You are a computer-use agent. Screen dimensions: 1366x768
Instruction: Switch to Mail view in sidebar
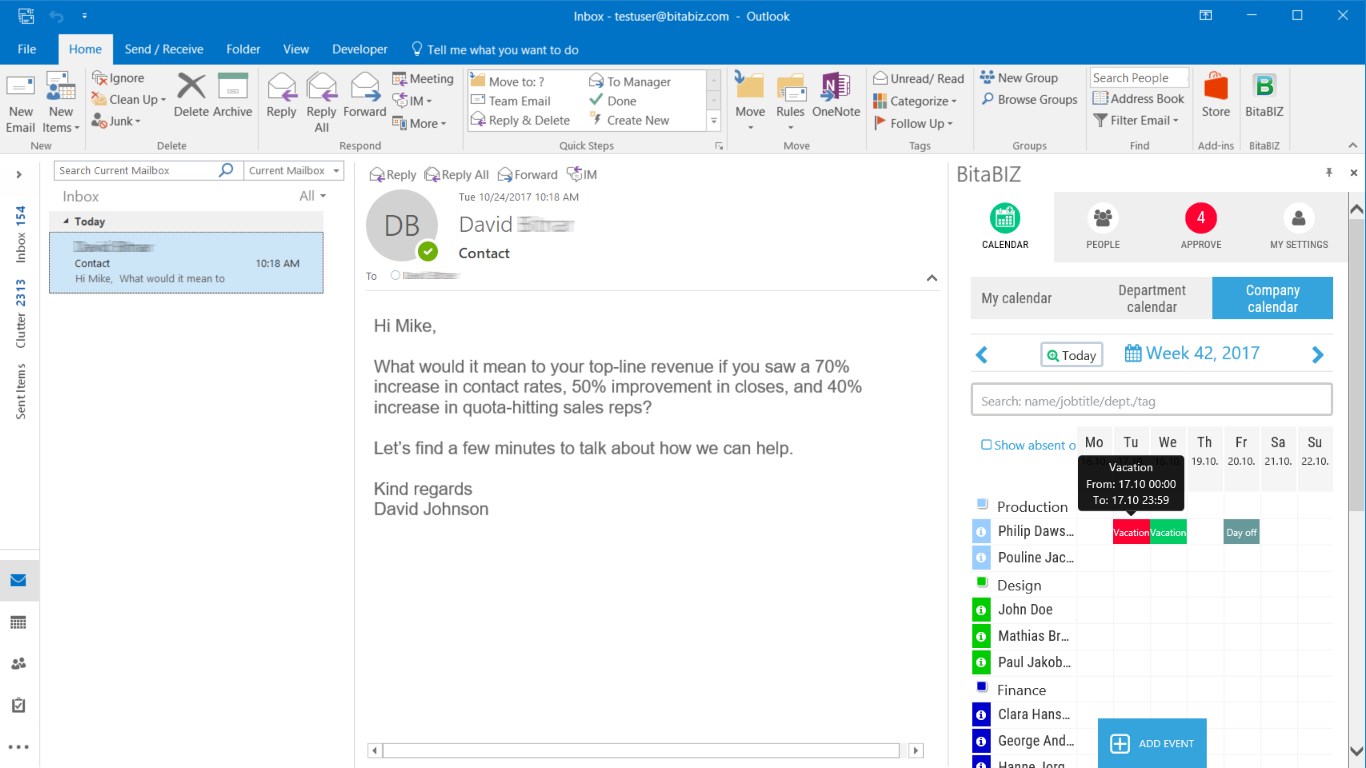point(18,581)
